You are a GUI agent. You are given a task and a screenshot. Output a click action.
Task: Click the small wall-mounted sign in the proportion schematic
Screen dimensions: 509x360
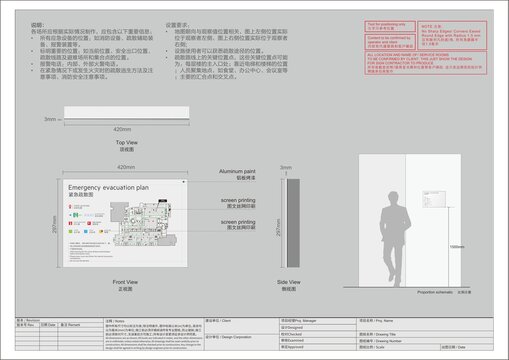click(x=434, y=199)
